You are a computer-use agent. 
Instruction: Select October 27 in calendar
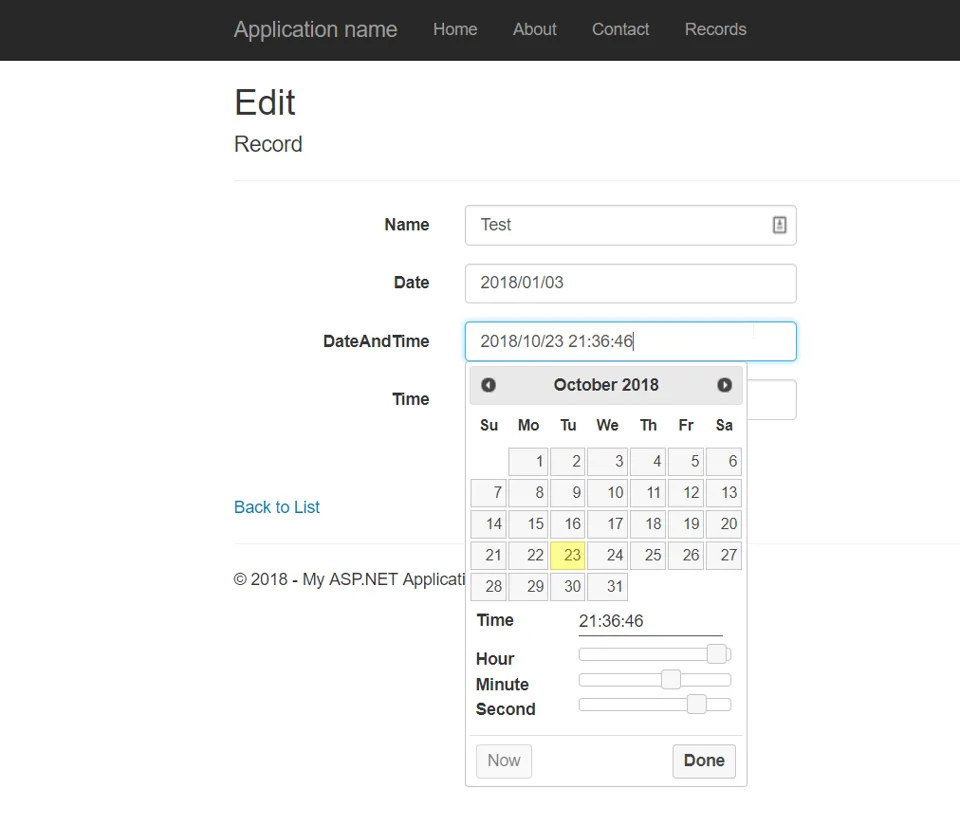(724, 555)
